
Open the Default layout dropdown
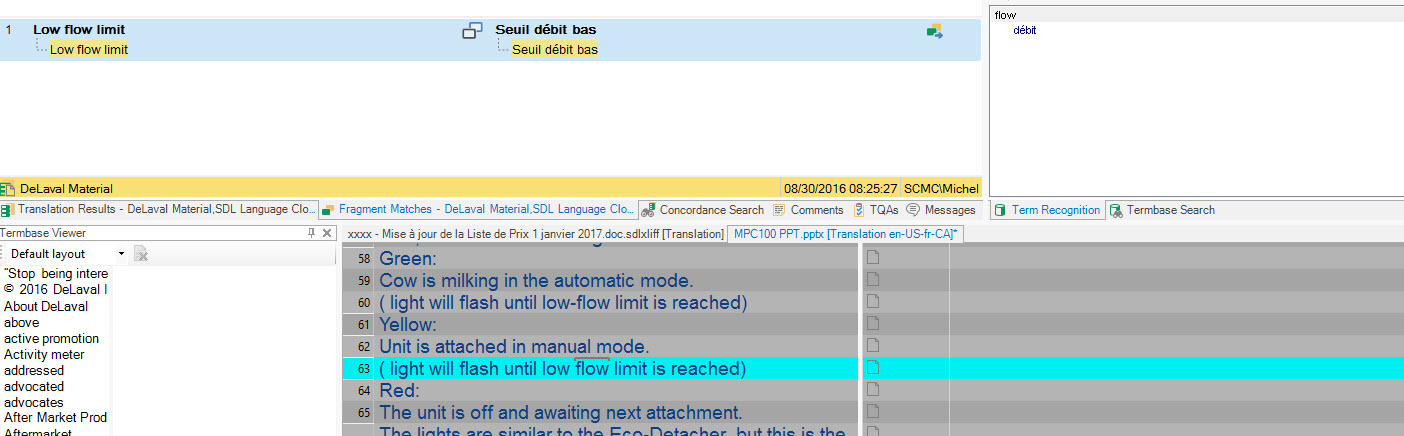[x=121, y=254]
